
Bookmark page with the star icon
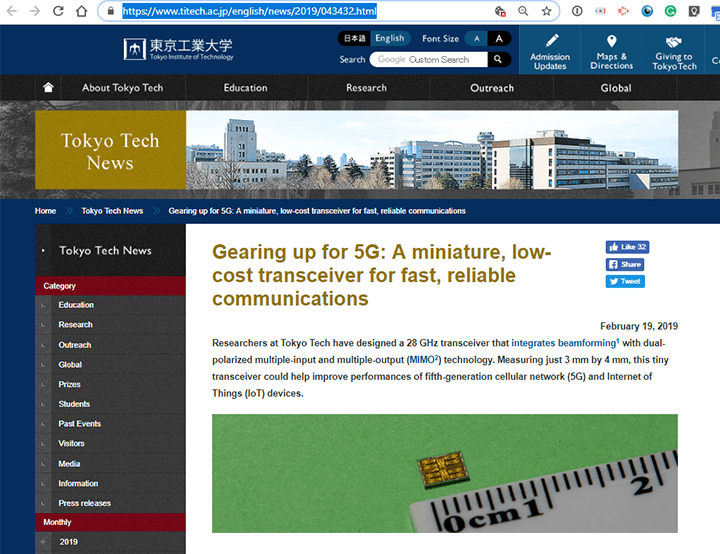(546, 11)
